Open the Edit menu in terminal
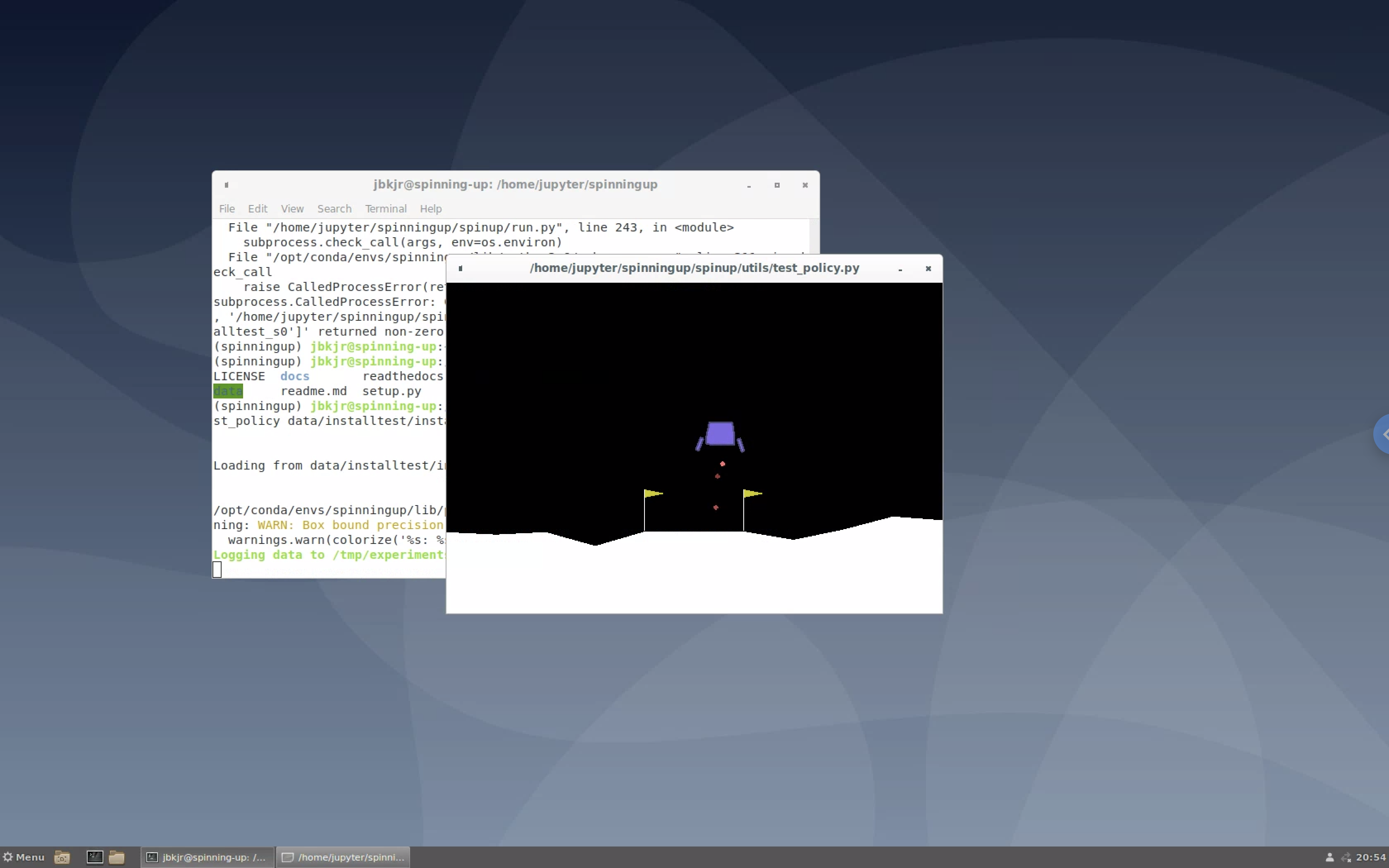This screenshot has height=868, width=1389. (258, 208)
